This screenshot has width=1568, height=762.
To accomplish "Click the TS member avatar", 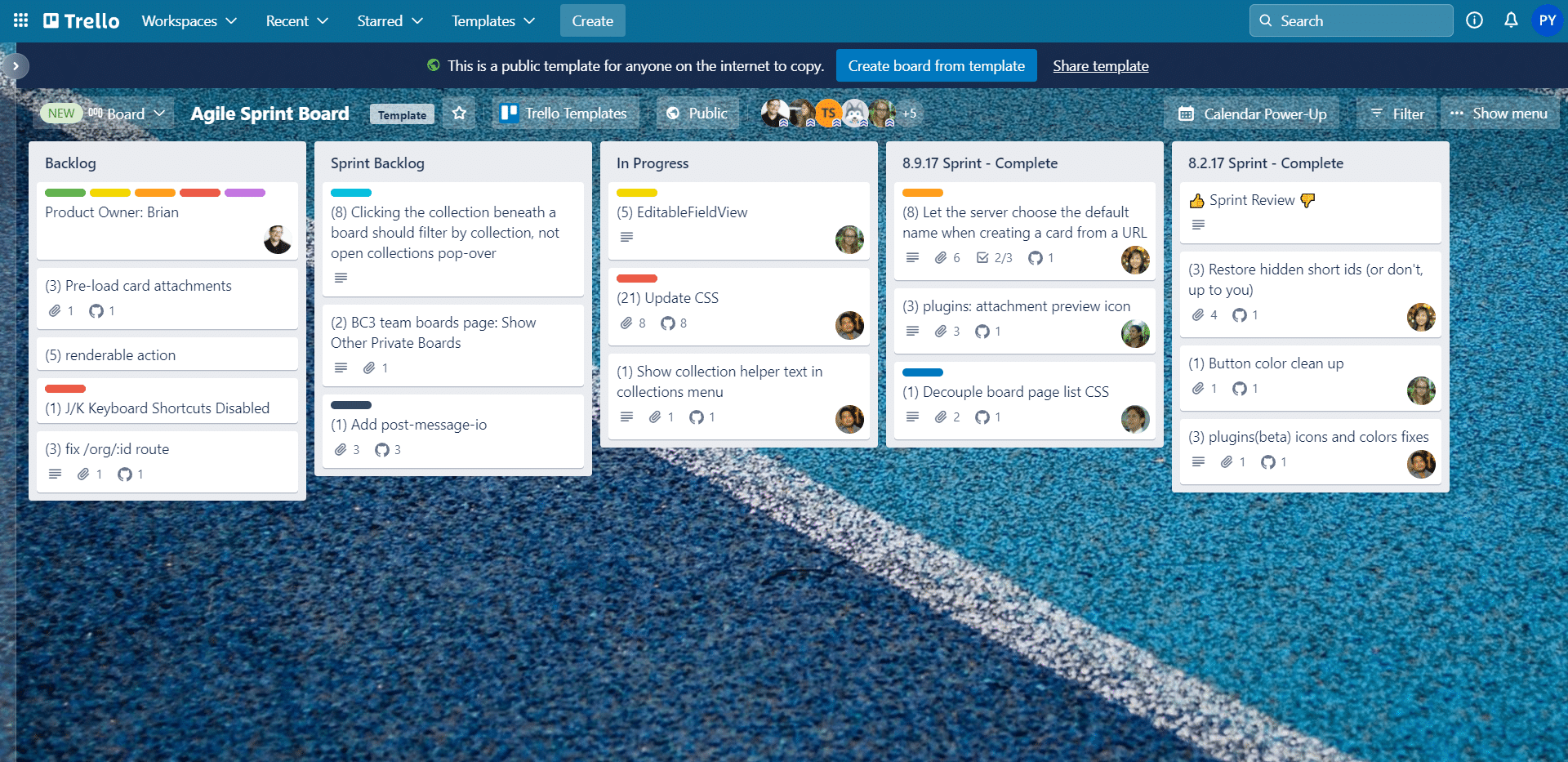I will click(828, 114).
